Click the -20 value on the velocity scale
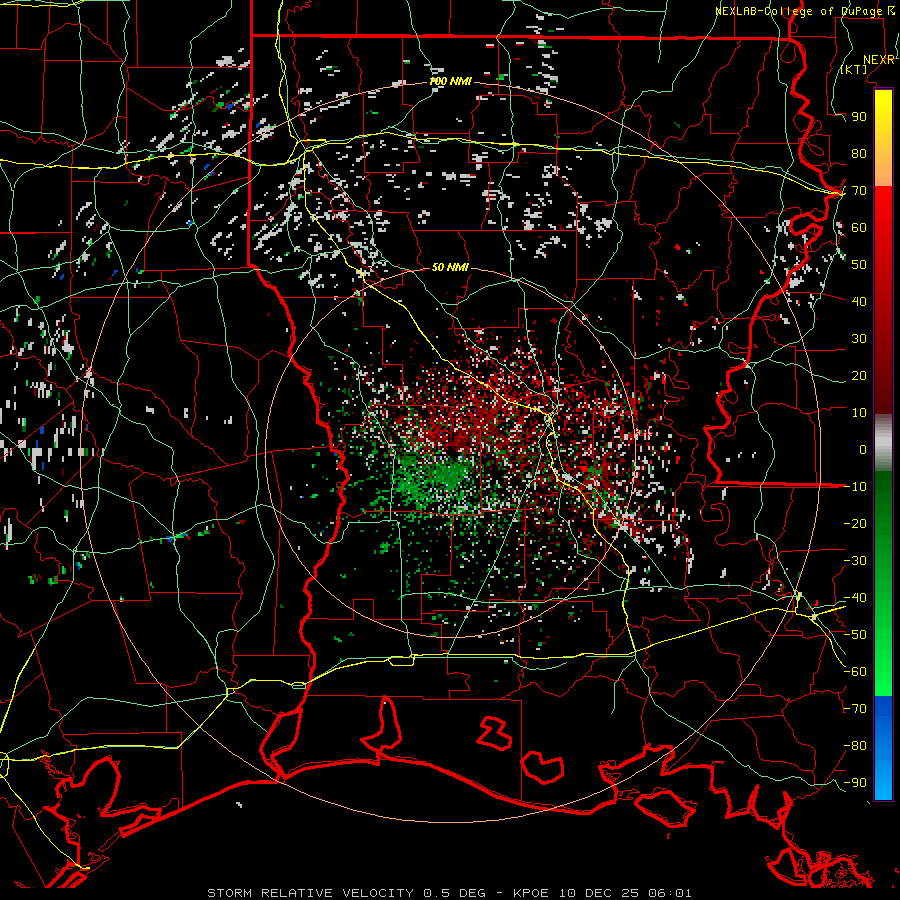Screen dimensions: 900x900 click(855, 523)
